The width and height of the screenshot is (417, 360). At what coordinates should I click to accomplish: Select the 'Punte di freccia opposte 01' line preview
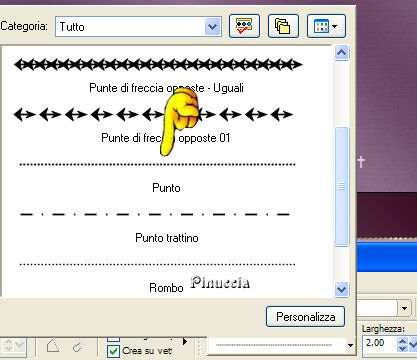(x=153, y=114)
